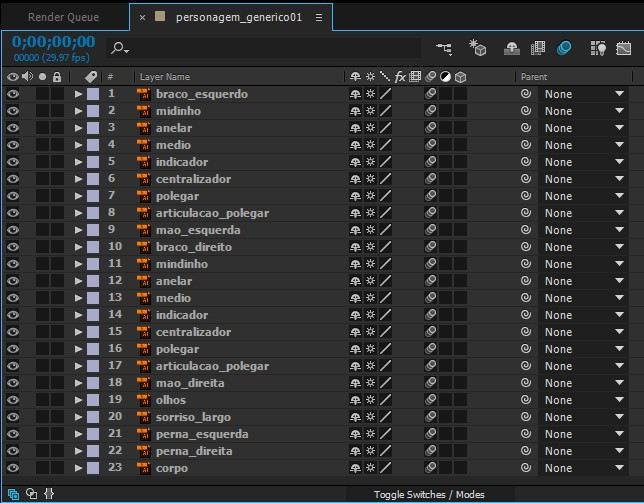This screenshot has width=644, height=503.
Task: Open the Graph Editor icon
Action: [x=623, y=48]
